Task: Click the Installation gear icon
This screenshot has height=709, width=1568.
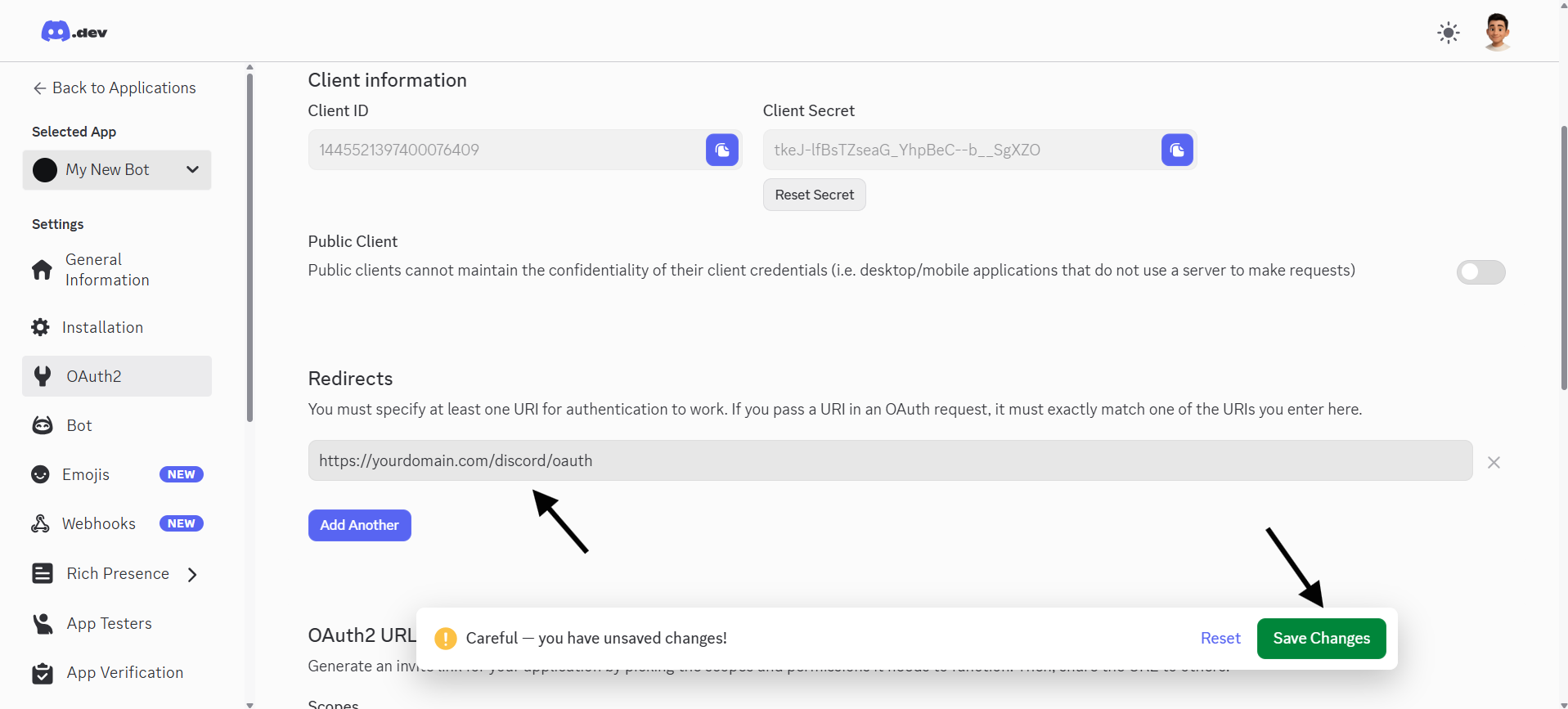Action: [40, 327]
